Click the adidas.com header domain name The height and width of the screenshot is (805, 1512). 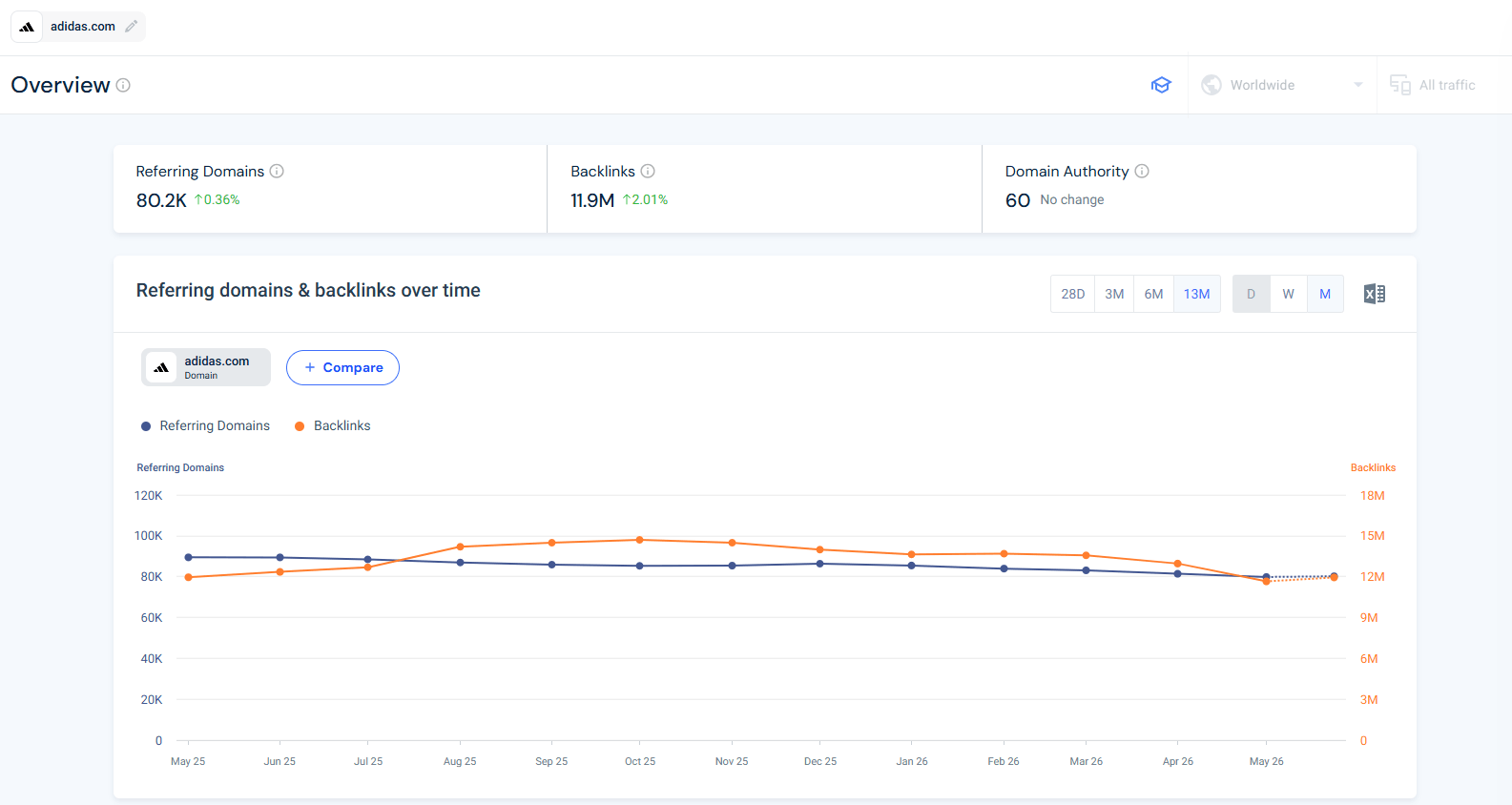(83, 27)
